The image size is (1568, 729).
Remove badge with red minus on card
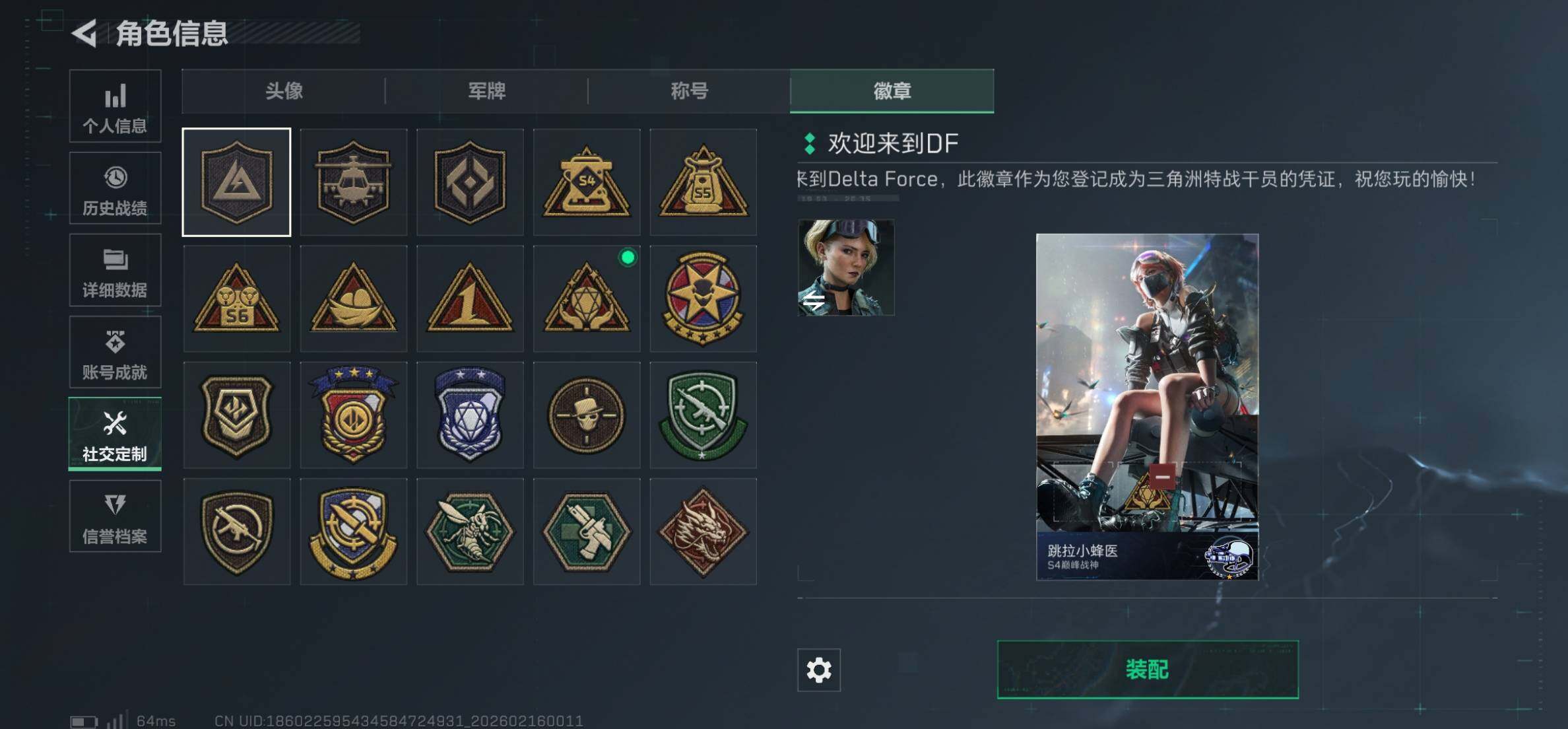pos(1162,476)
